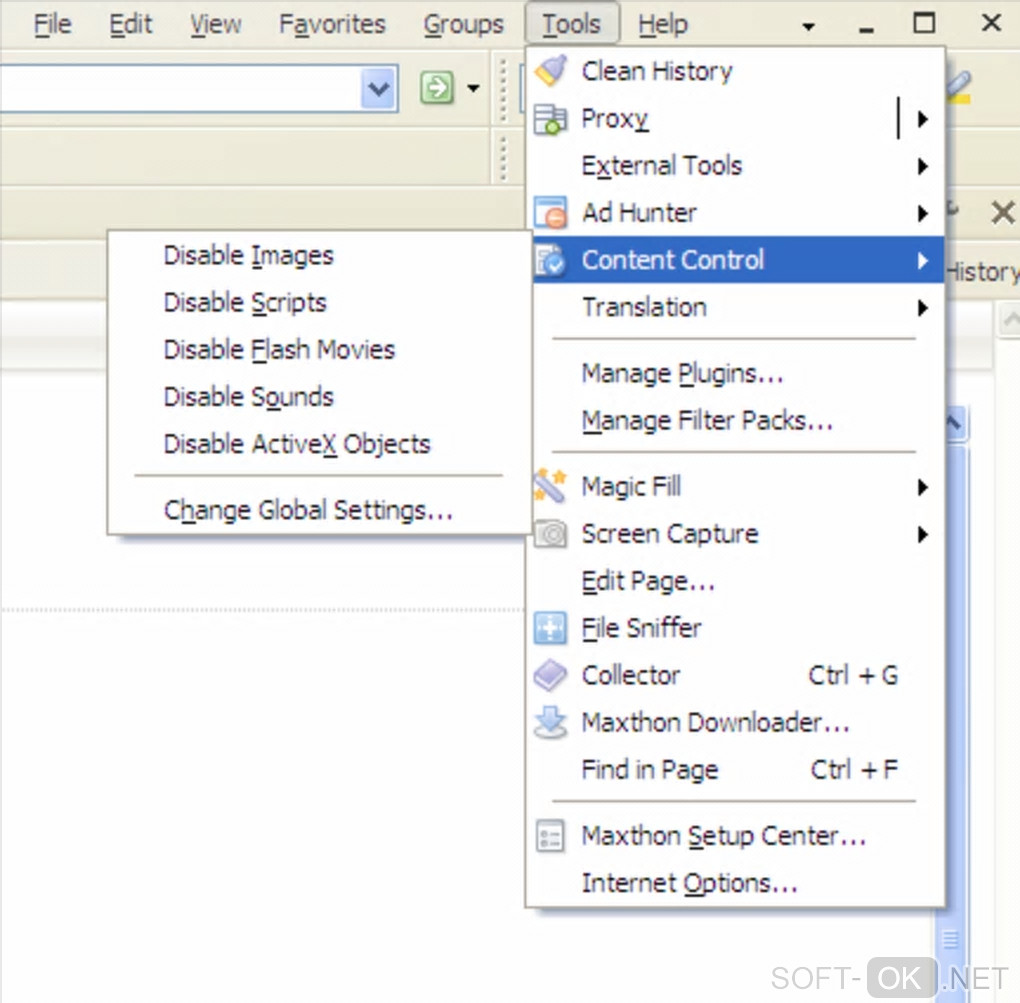Expand the Ad Hunter submenu arrow

(x=922, y=213)
